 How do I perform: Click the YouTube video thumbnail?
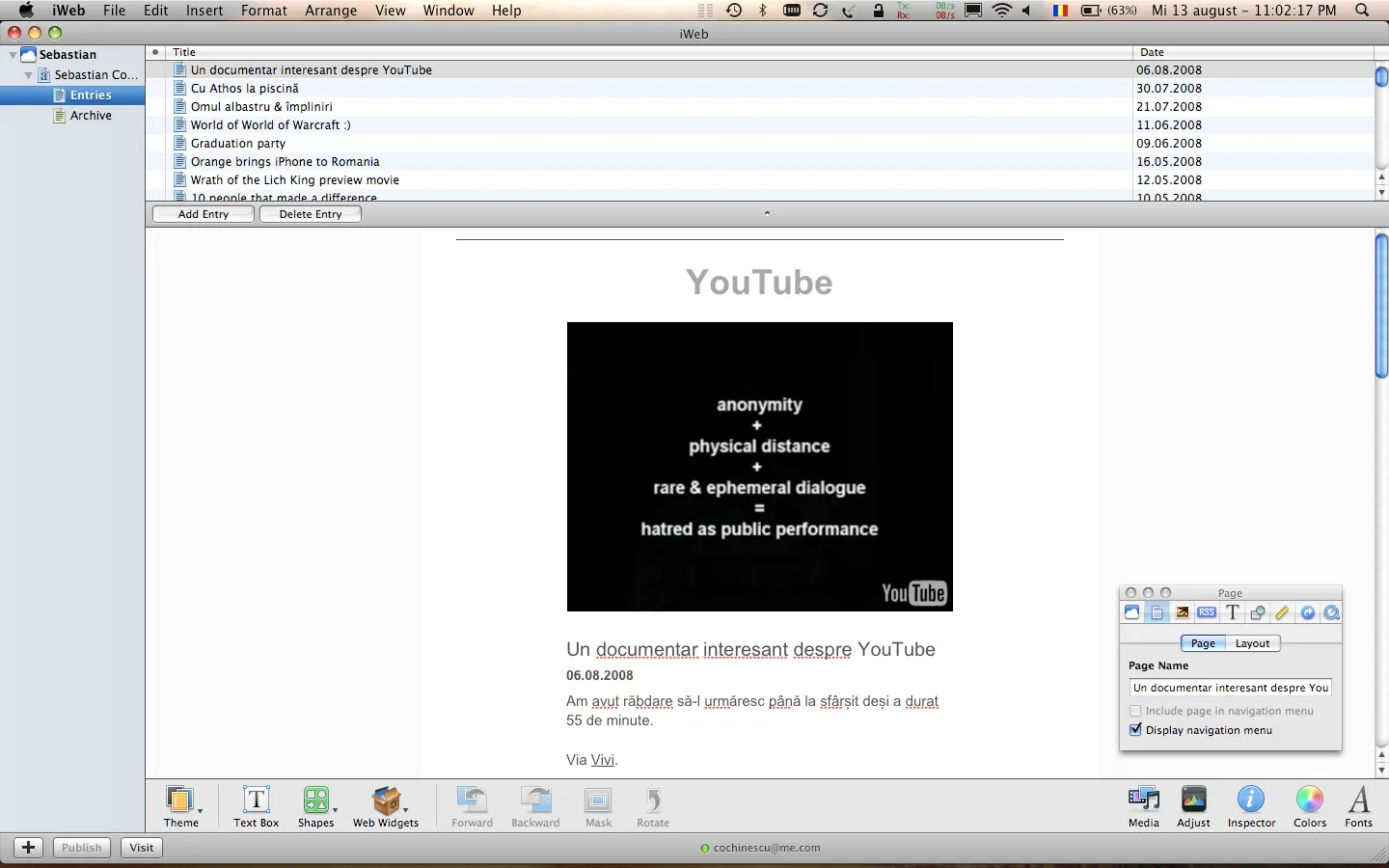tap(760, 467)
